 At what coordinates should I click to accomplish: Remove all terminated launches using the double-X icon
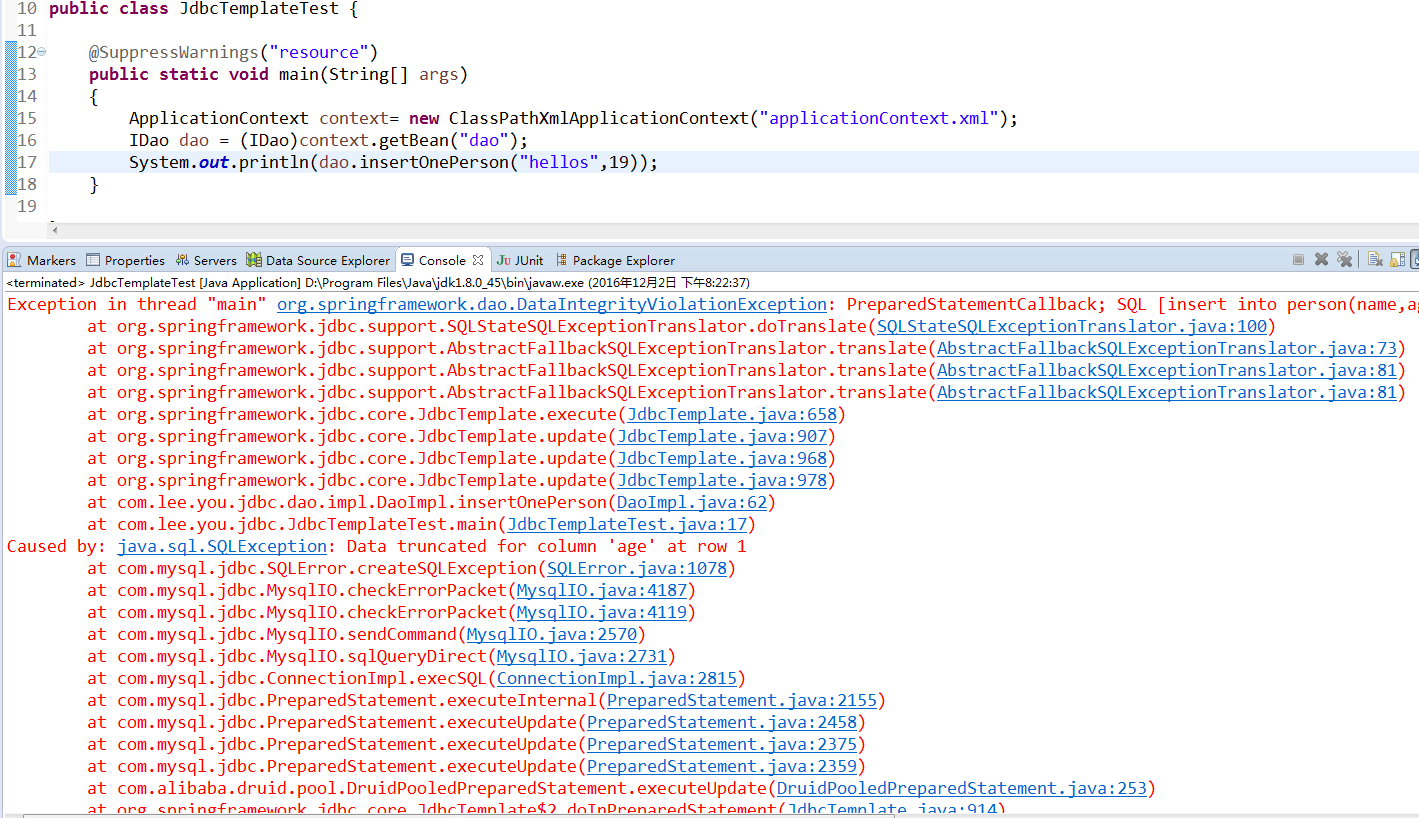(x=1345, y=259)
